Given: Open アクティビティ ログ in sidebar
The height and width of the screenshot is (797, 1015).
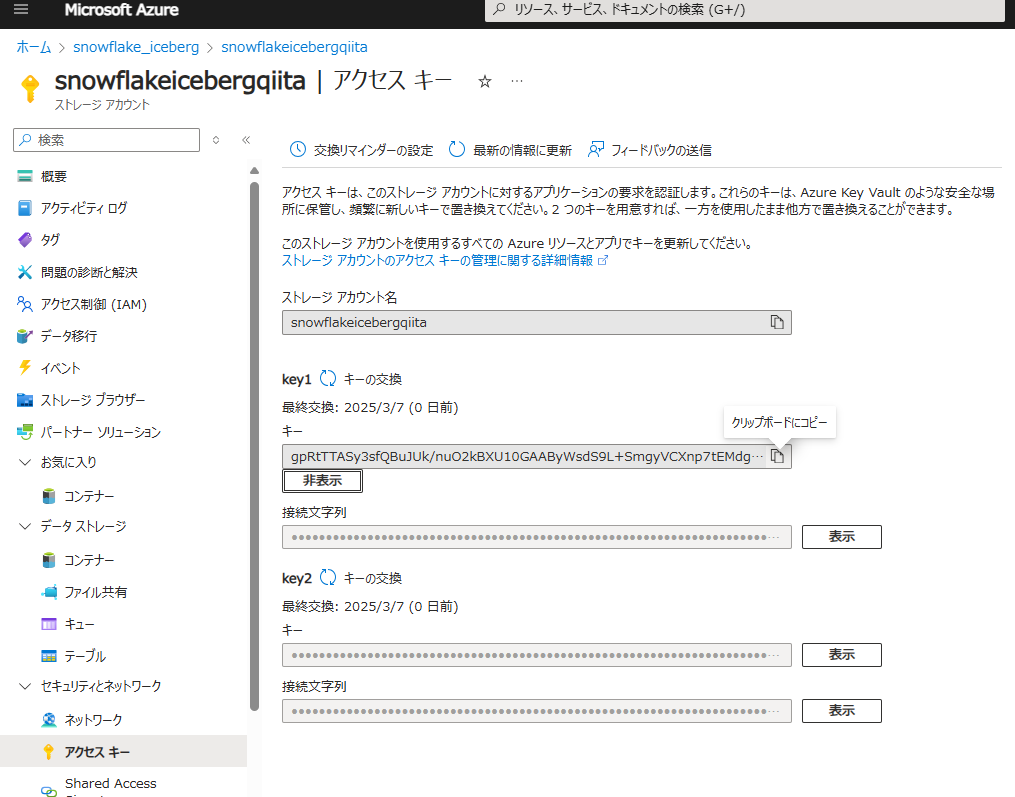Looking at the screenshot, I should pos(123,208).
